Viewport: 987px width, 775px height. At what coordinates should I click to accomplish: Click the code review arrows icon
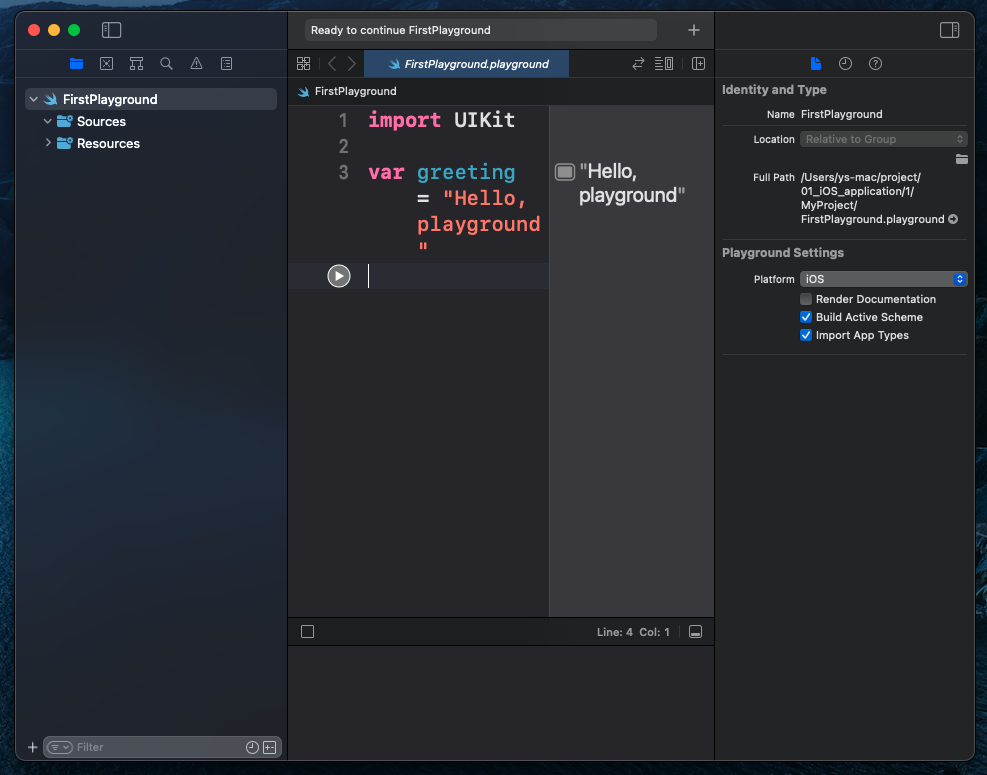[x=638, y=64]
